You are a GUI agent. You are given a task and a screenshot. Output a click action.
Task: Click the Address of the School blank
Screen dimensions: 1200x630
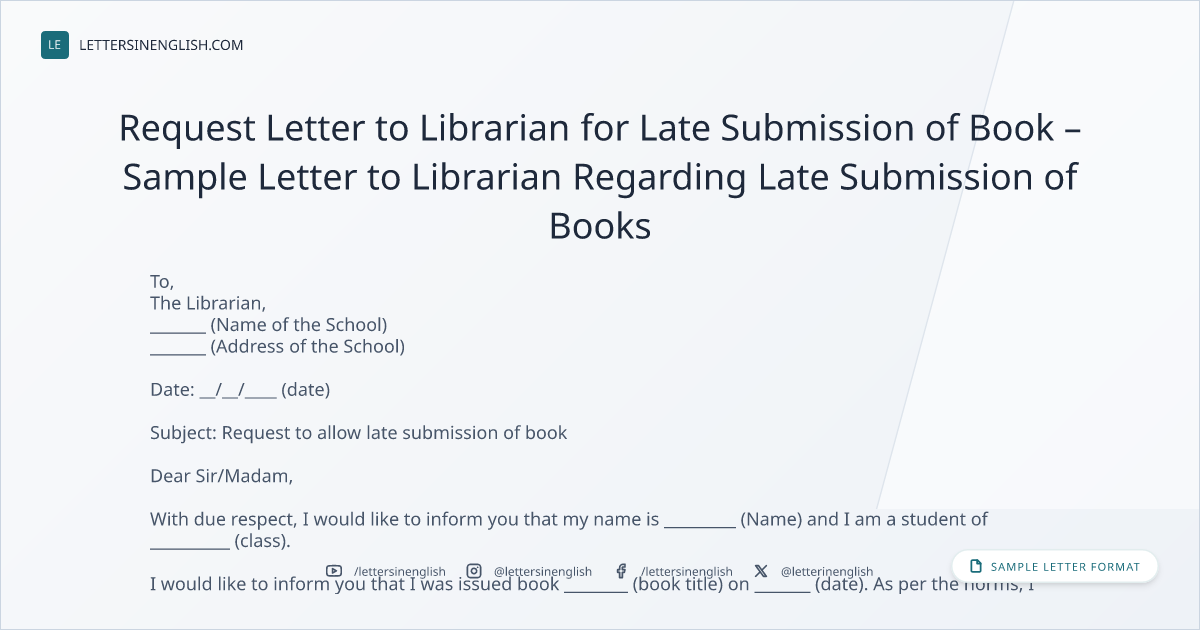tap(178, 347)
